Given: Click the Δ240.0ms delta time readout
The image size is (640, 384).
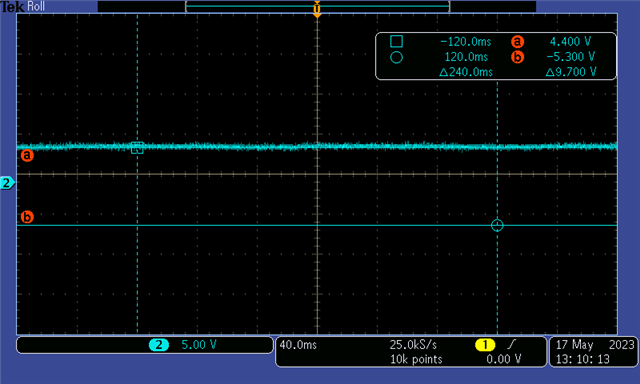Looking at the screenshot, I should tap(466, 72).
